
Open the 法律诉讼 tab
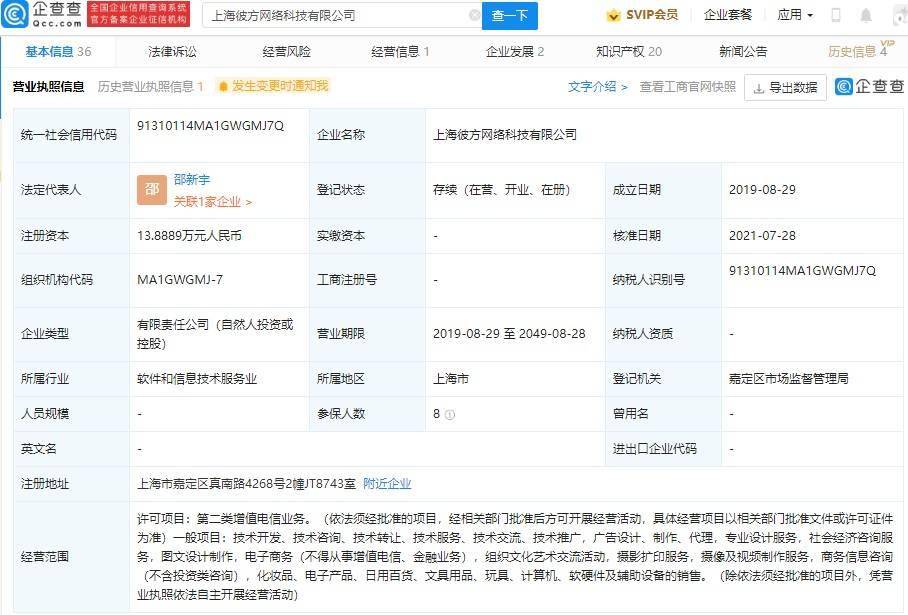coord(173,52)
